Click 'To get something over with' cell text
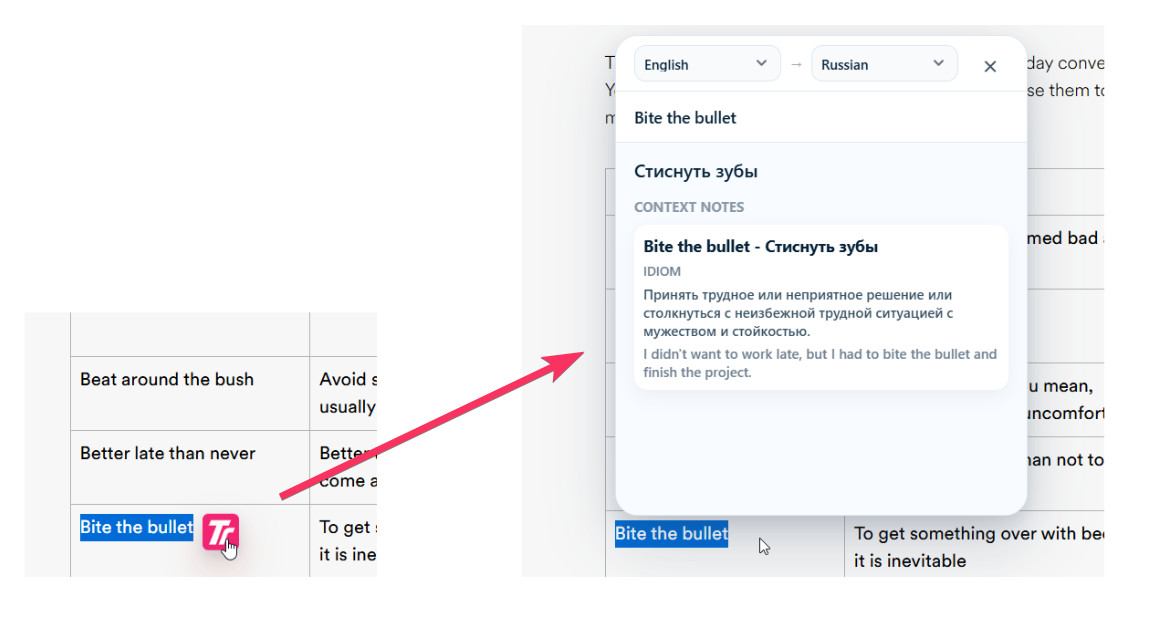The image size is (1150, 626). (x=978, y=534)
